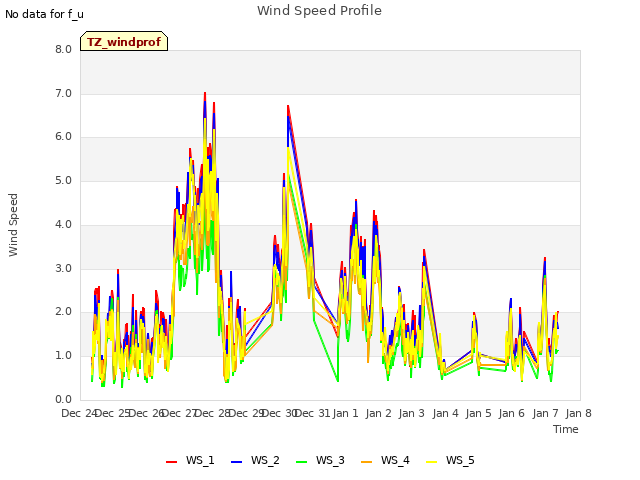Click the Jan 6 x-axis date label
The image size is (640, 480).
point(511,413)
